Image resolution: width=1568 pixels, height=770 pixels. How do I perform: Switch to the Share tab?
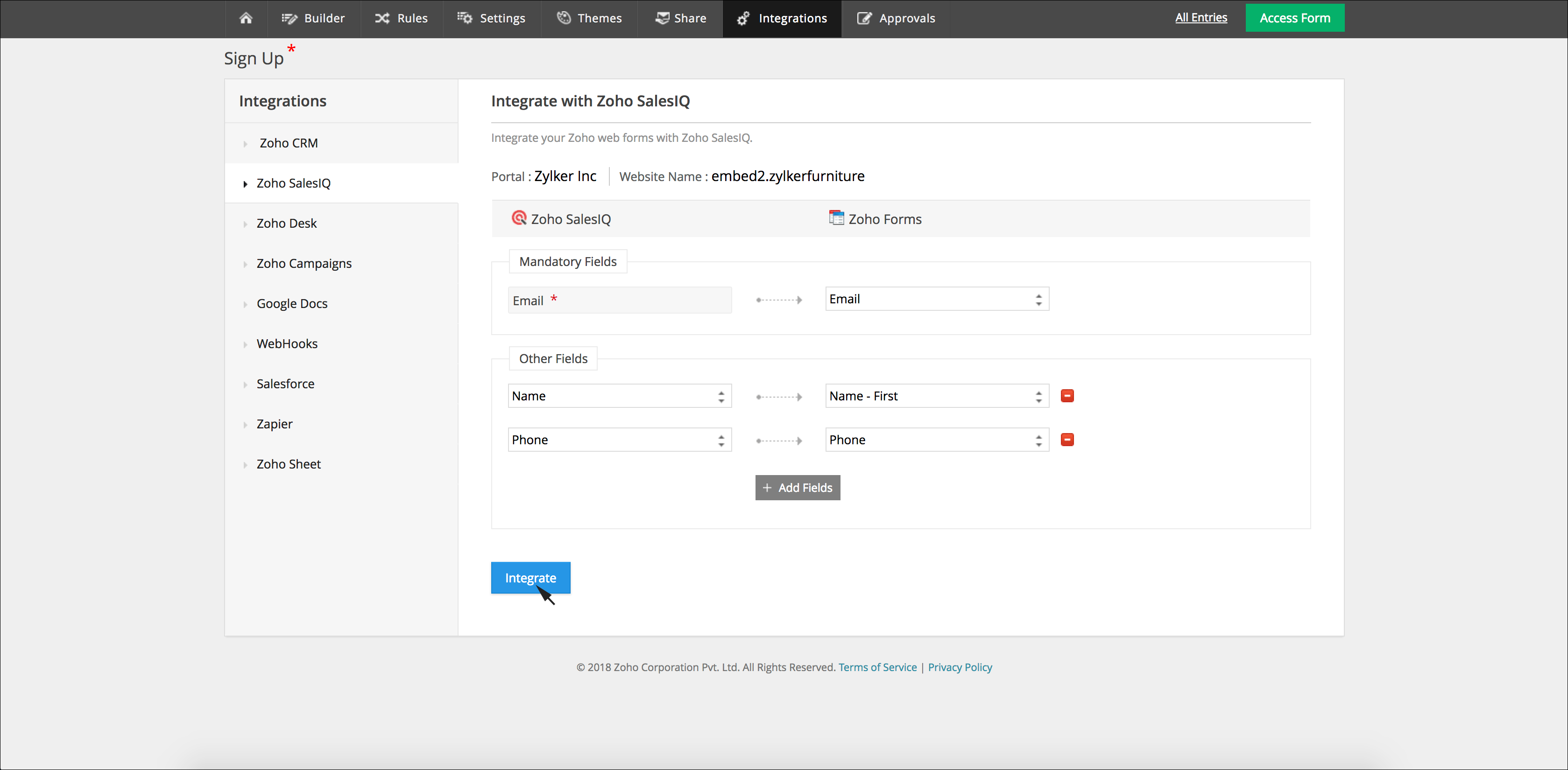[680, 18]
